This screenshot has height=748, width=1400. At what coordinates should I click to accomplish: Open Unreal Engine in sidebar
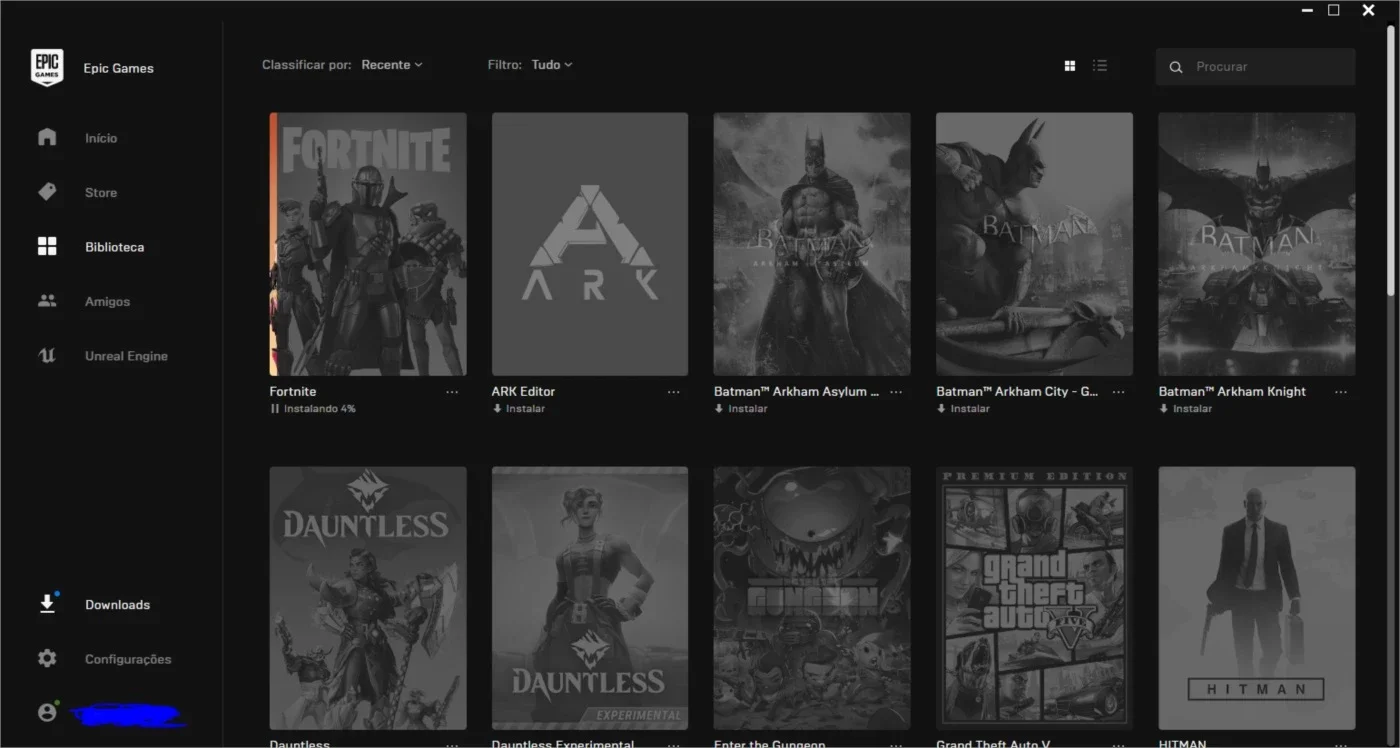coord(126,356)
